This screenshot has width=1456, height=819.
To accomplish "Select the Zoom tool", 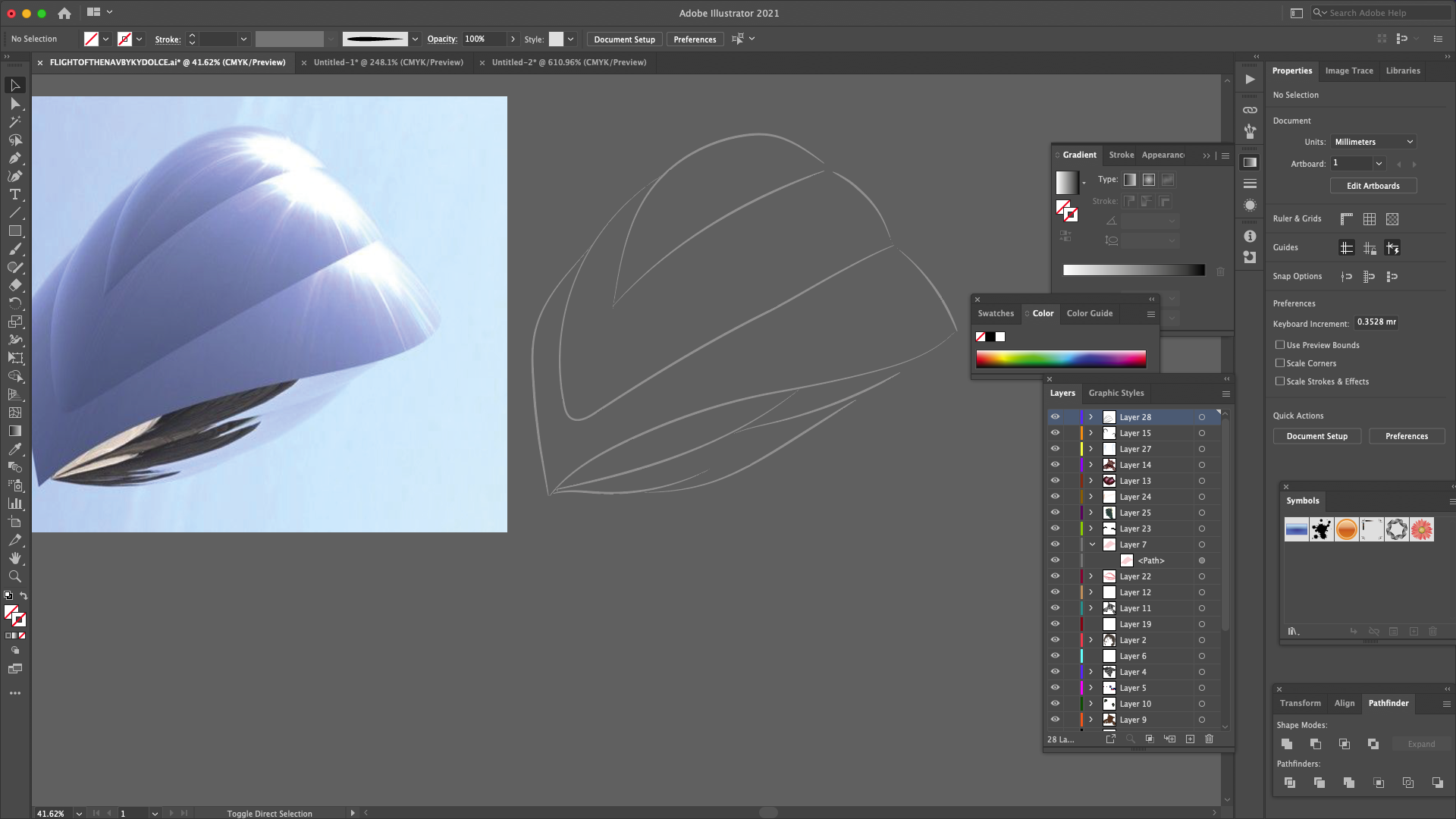I will tap(15, 577).
